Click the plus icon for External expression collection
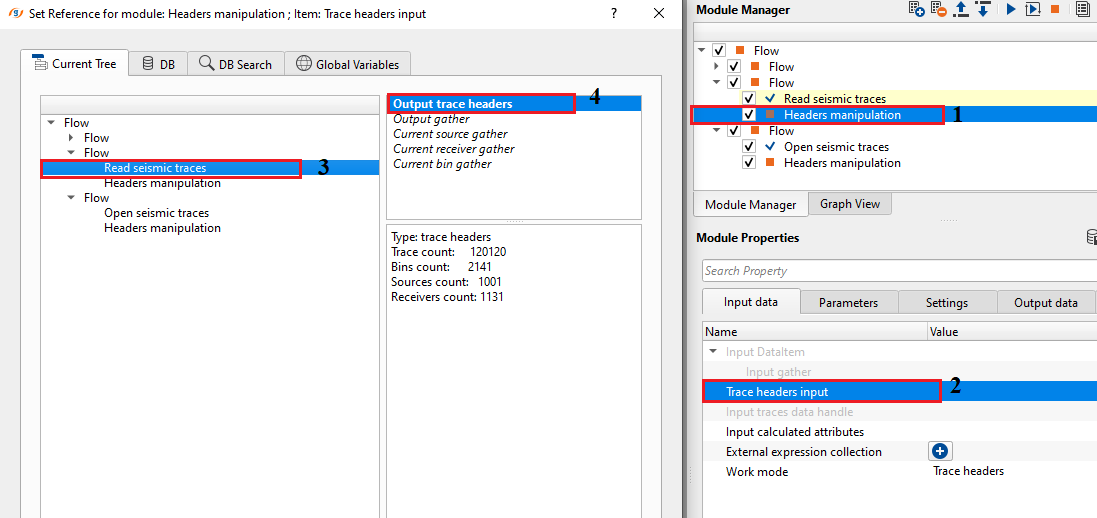1097x518 pixels. pos(940,452)
